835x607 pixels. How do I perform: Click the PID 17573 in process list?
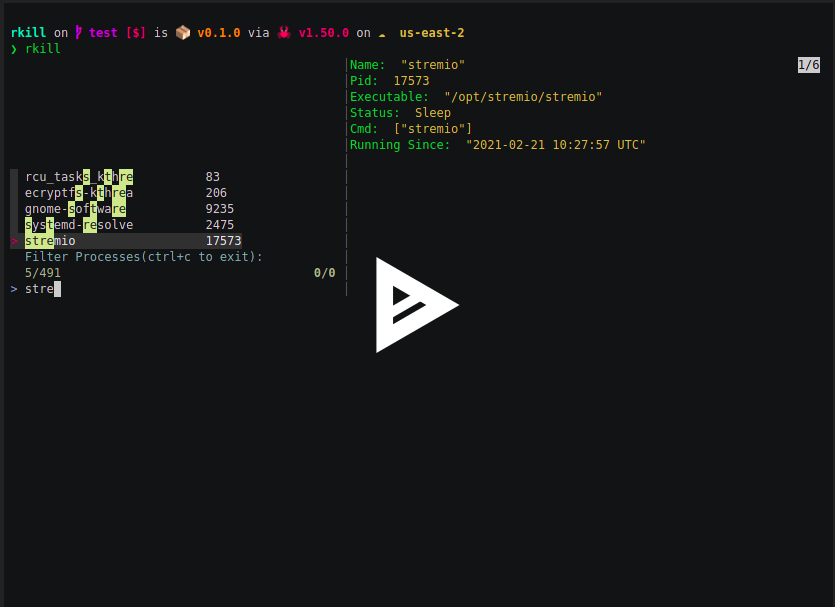[x=223, y=241]
